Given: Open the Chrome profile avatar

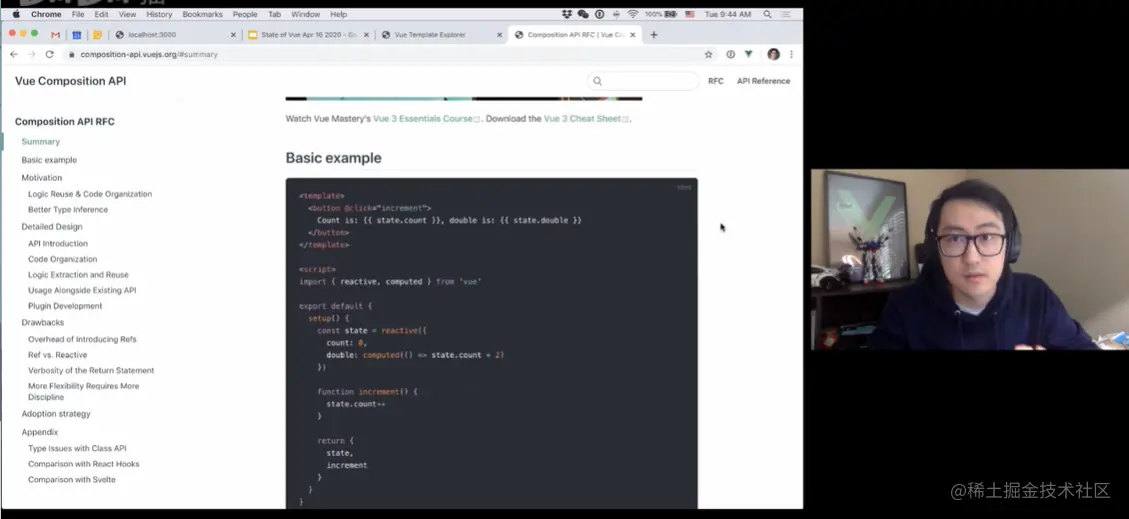Looking at the screenshot, I should (x=773, y=54).
